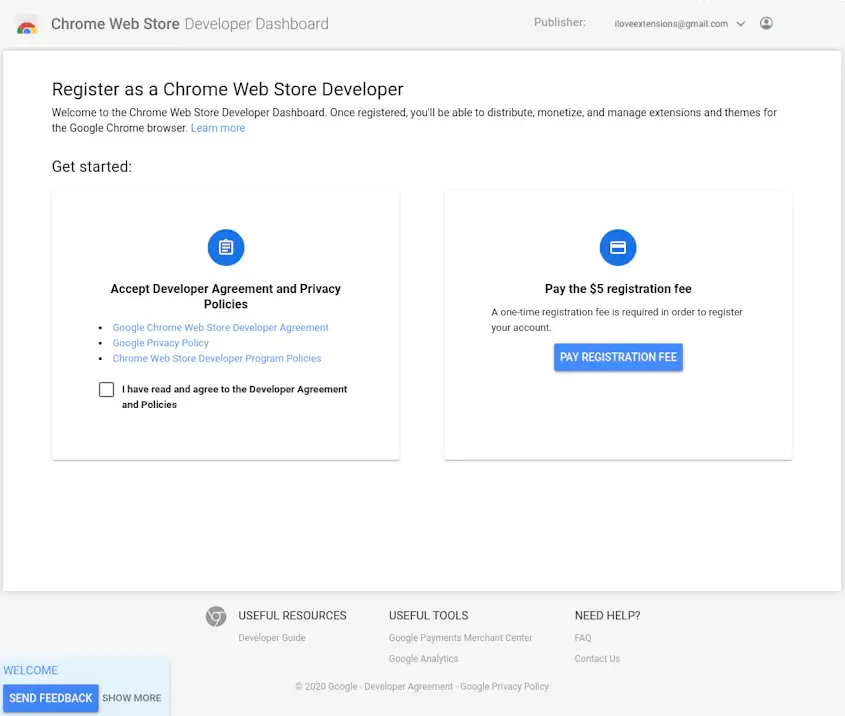Click the Contact Us link

597,659
